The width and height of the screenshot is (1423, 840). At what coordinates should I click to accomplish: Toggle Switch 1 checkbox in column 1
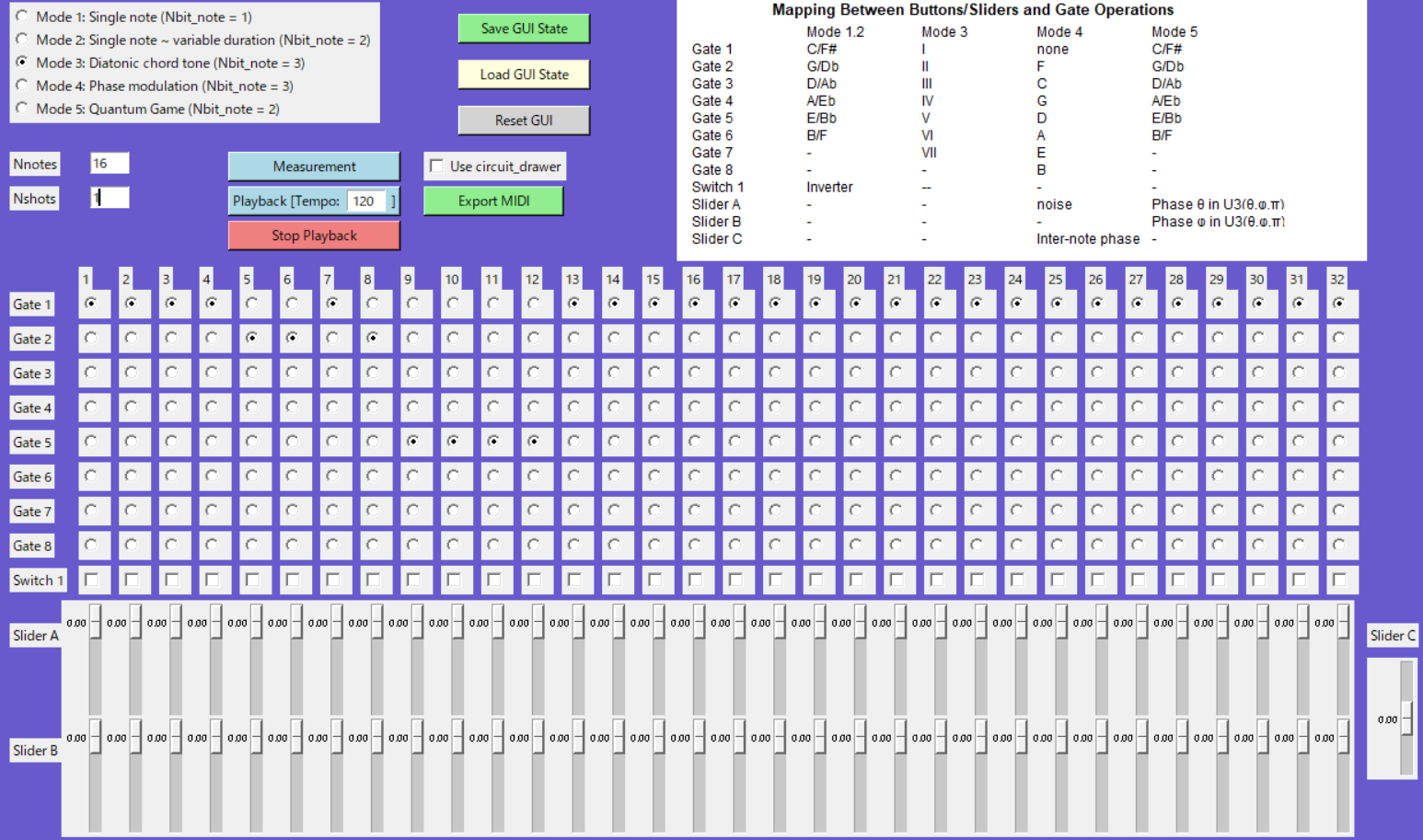click(x=91, y=580)
